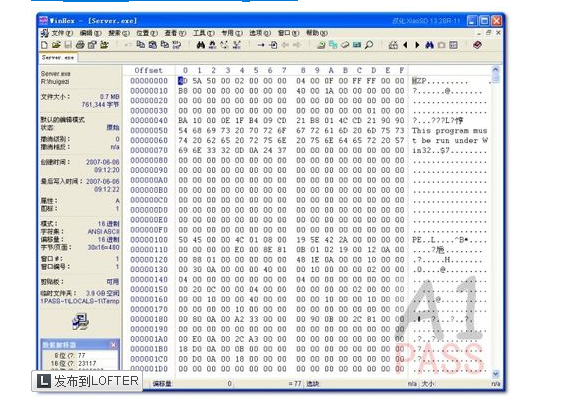Click the 'ANSI ASCII' character set value

click(x=104, y=232)
